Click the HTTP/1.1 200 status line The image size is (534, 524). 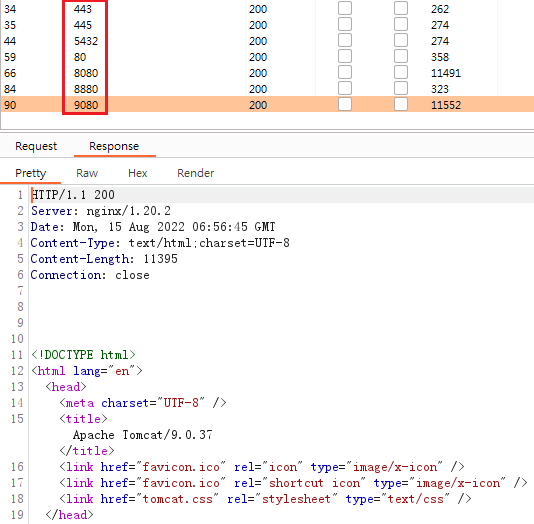(x=73, y=195)
